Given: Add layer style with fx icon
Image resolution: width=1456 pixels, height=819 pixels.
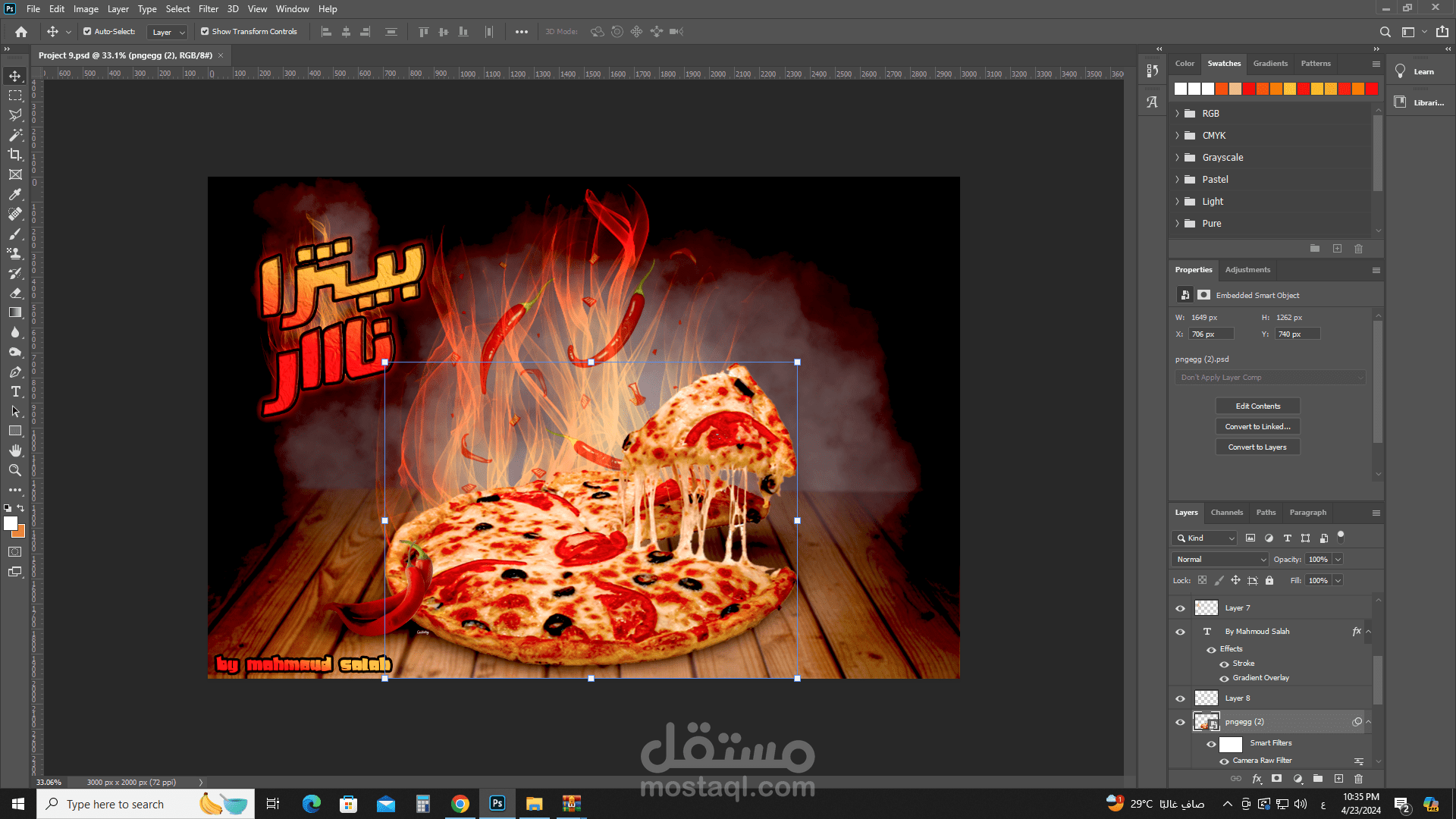Looking at the screenshot, I should pyautogui.click(x=1257, y=779).
